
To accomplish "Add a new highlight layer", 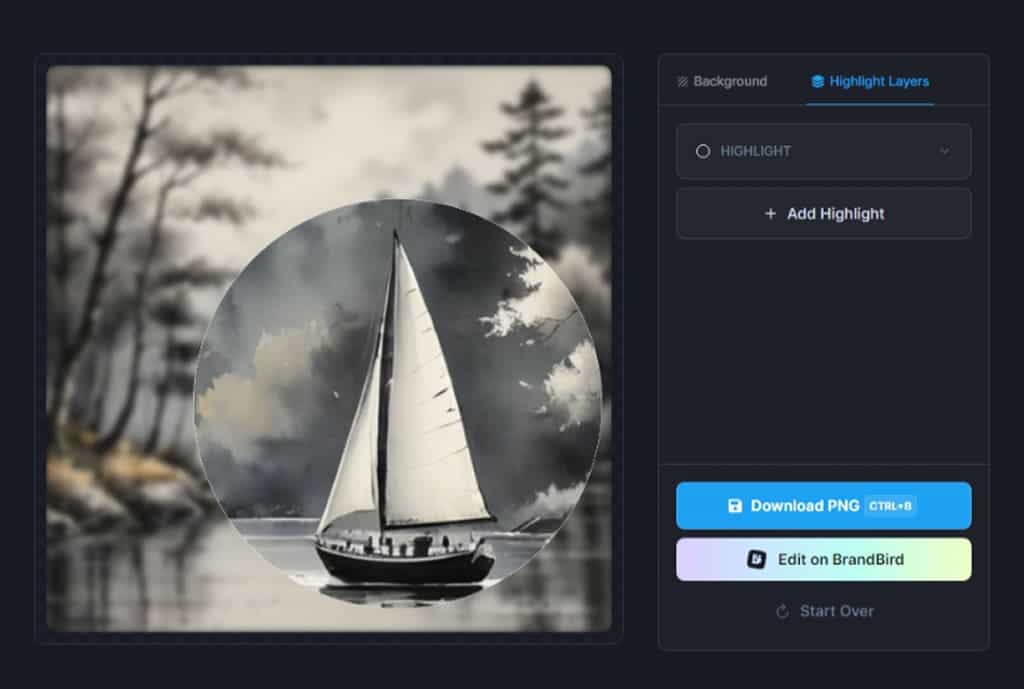I will pyautogui.click(x=824, y=214).
